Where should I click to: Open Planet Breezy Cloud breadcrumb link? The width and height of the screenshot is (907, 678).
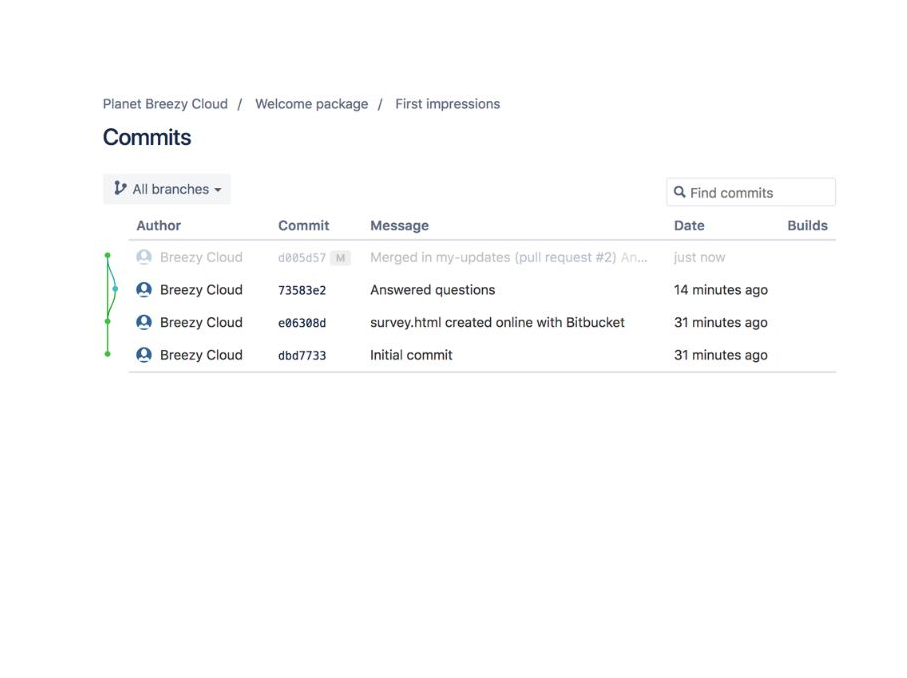pos(165,104)
